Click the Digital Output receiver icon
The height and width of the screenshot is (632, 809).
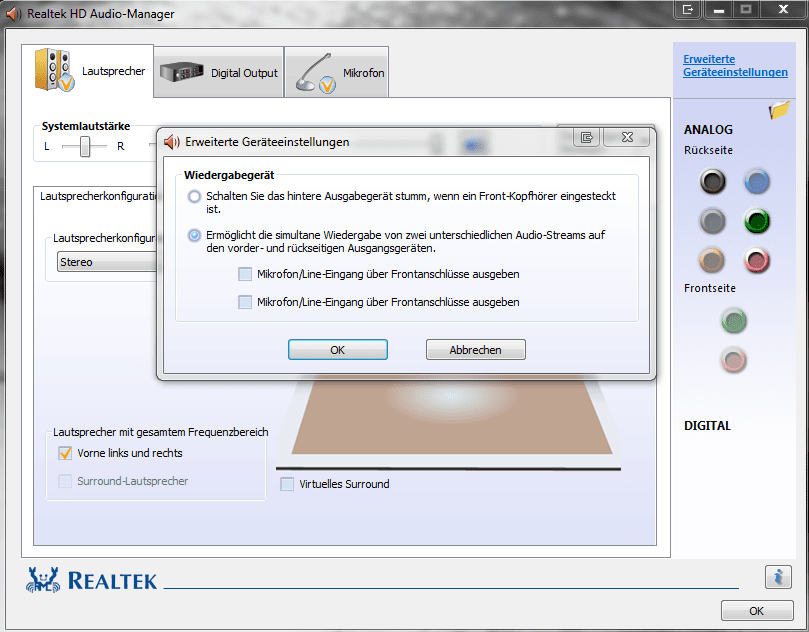coord(182,72)
